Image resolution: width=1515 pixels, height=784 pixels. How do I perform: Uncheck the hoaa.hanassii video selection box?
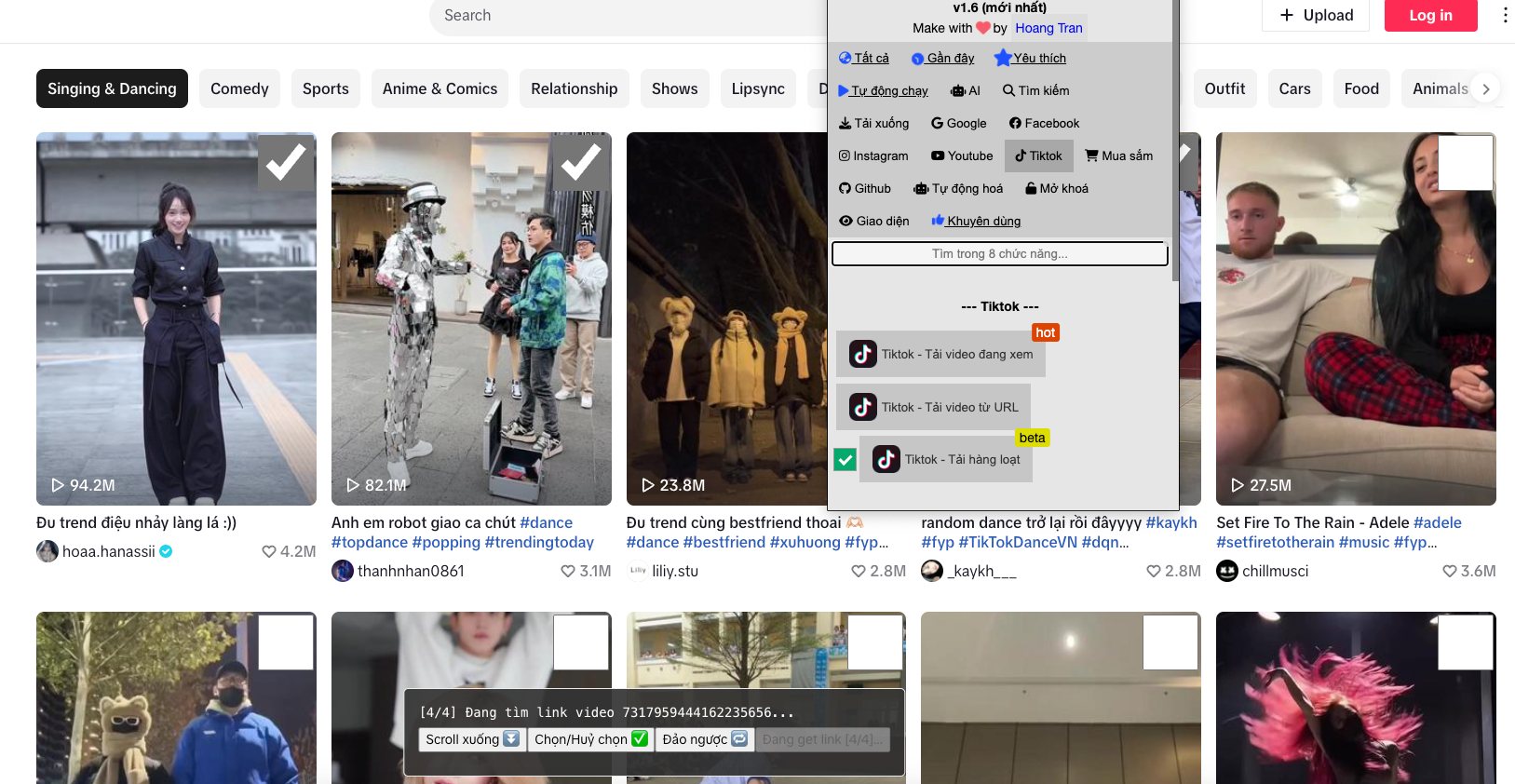coord(286,163)
